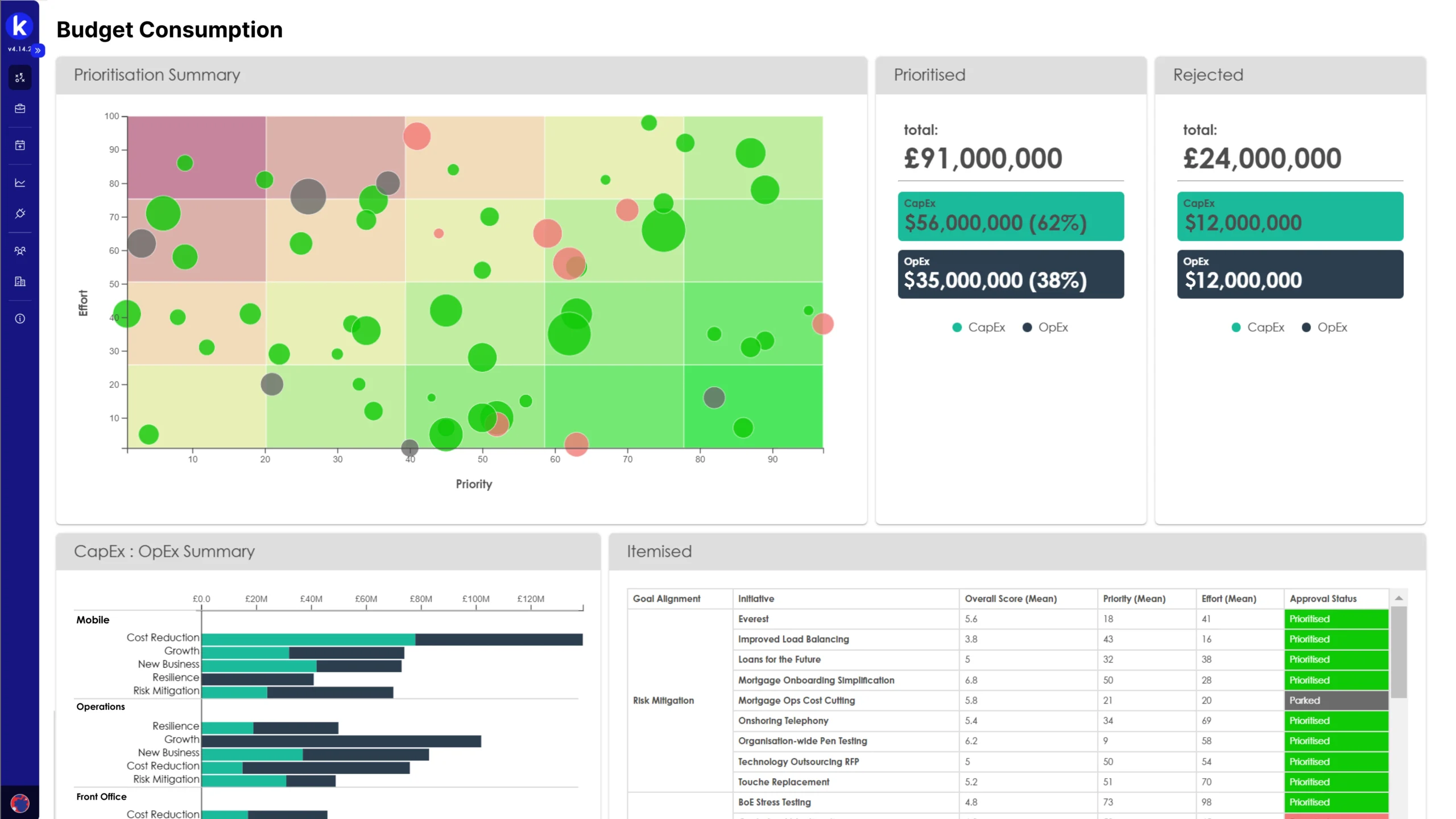The image size is (1456, 819).
Task: Click the Parked status cell
Action: (x=1335, y=700)
